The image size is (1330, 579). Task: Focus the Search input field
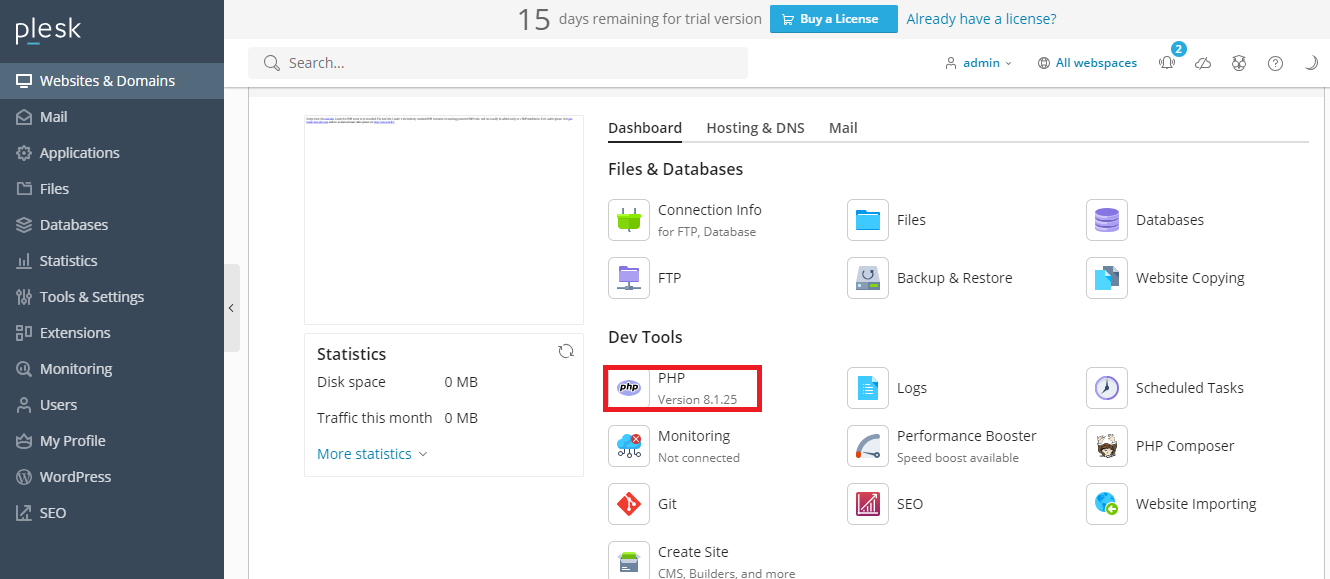[498, 63]
